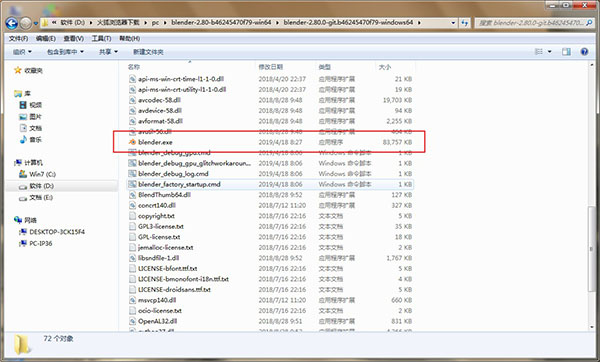This screenshot has width=600, height=362.
Task: Go back using the Back arrow button
Action: (x=12, y=23)
